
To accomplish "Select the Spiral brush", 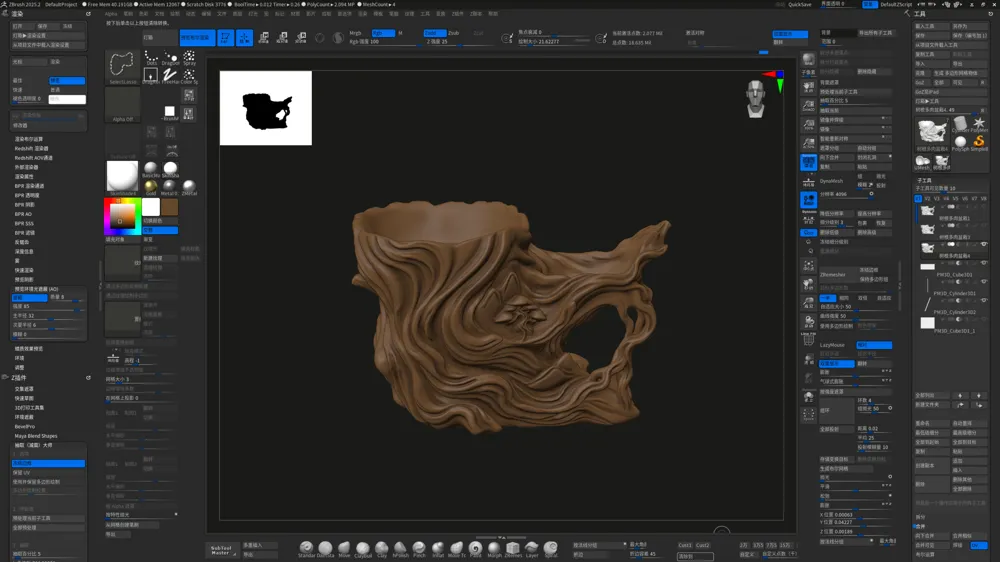I will (551, 548).
